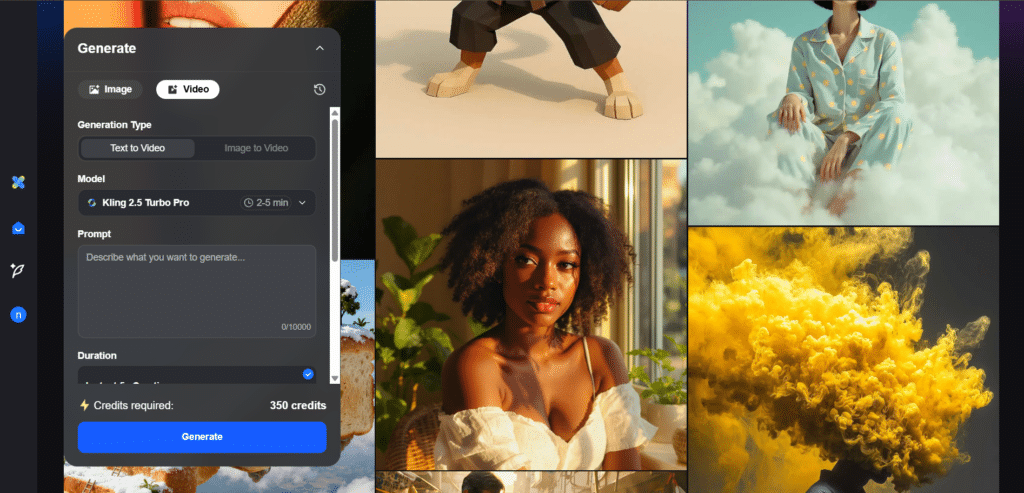Click the 2-5 min clock icon
The width and height of the screenshot is (1024, 493).
coord(248,203)
